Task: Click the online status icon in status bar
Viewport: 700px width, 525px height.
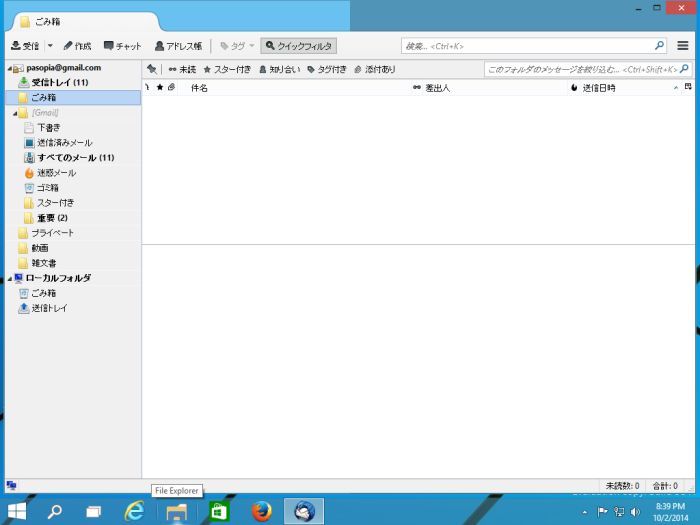Action: point(12,485)
